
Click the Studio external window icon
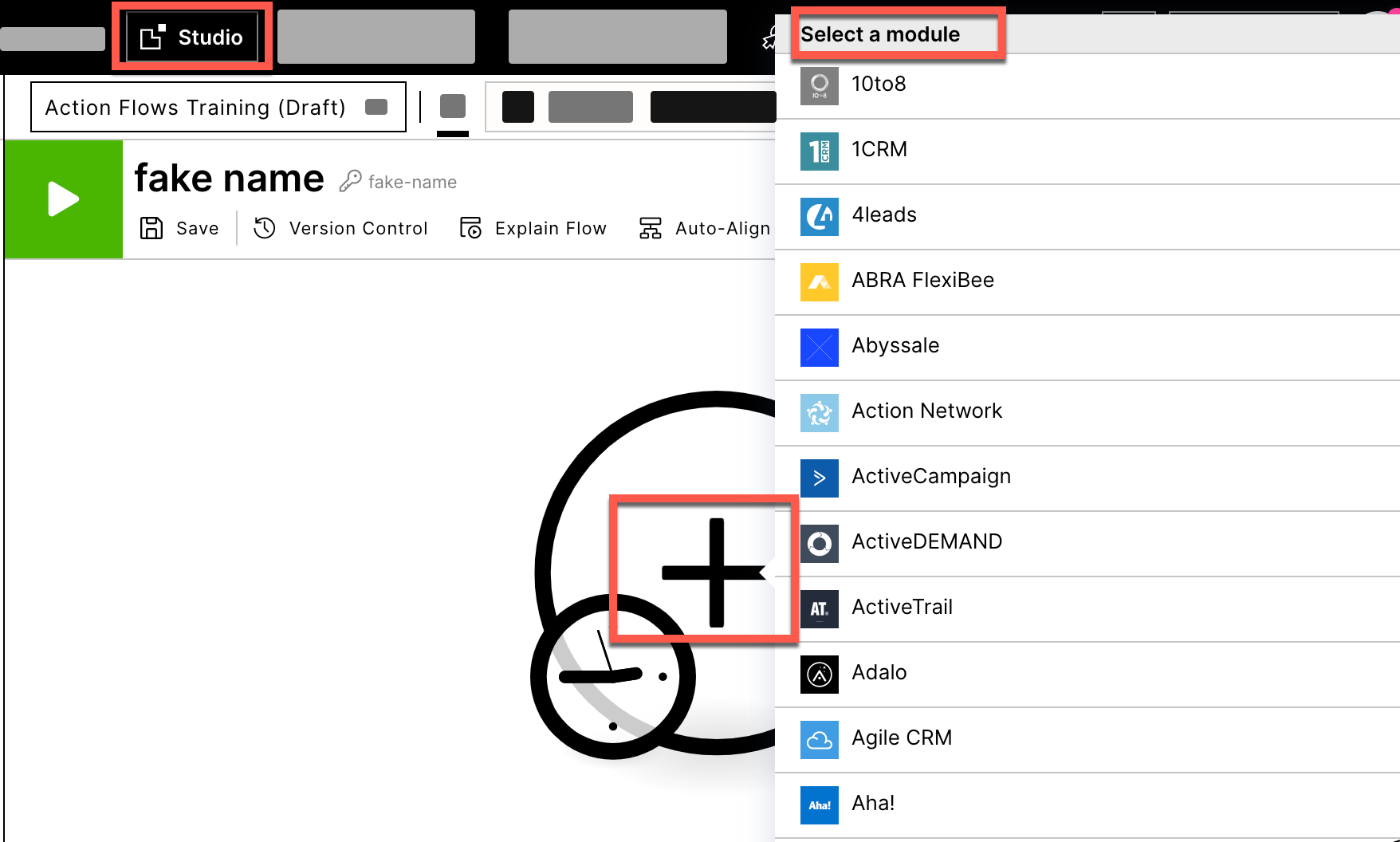pos(152,37)
